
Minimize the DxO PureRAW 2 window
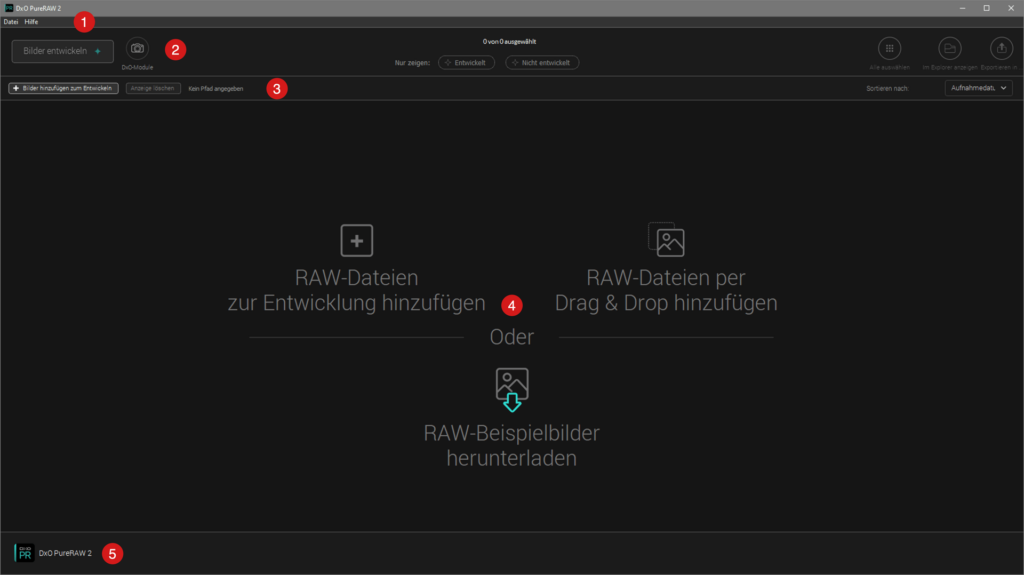pyautogui.click(x=963, y=8)
